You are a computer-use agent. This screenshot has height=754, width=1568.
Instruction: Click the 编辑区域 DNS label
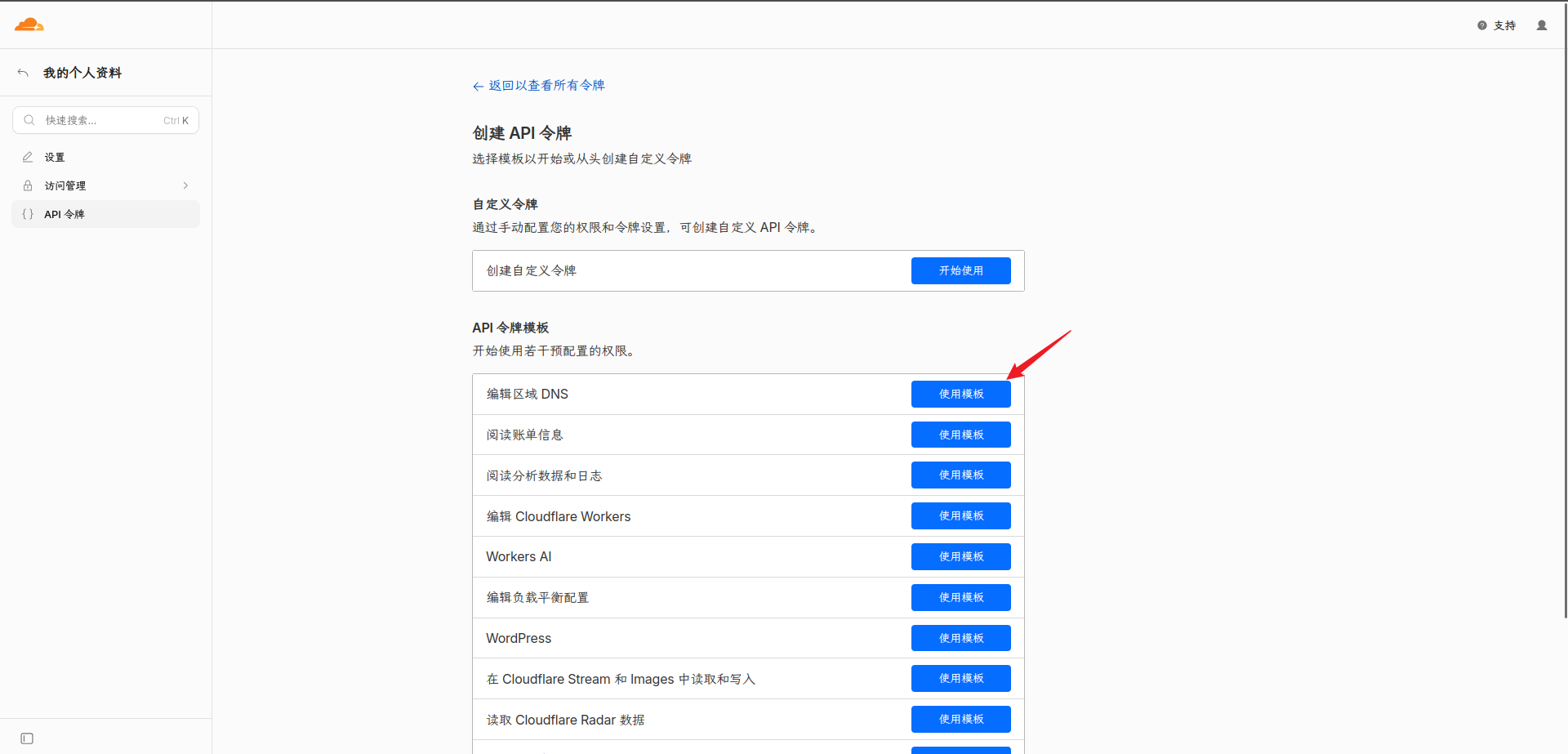pos(528,394)
